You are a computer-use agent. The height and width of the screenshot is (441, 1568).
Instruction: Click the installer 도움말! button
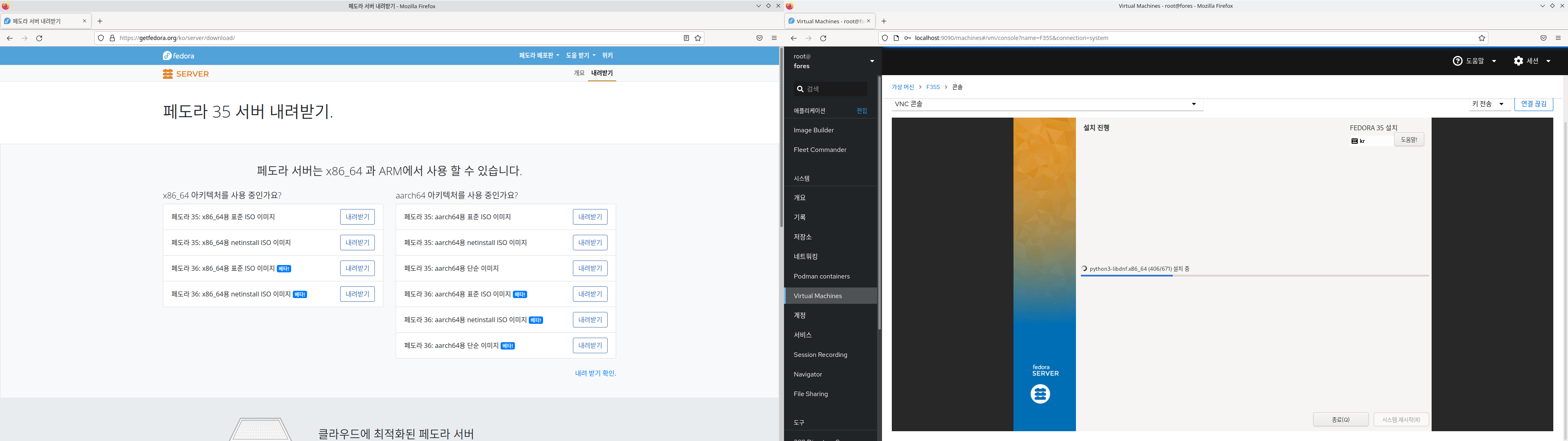[x=1409, y=140]
